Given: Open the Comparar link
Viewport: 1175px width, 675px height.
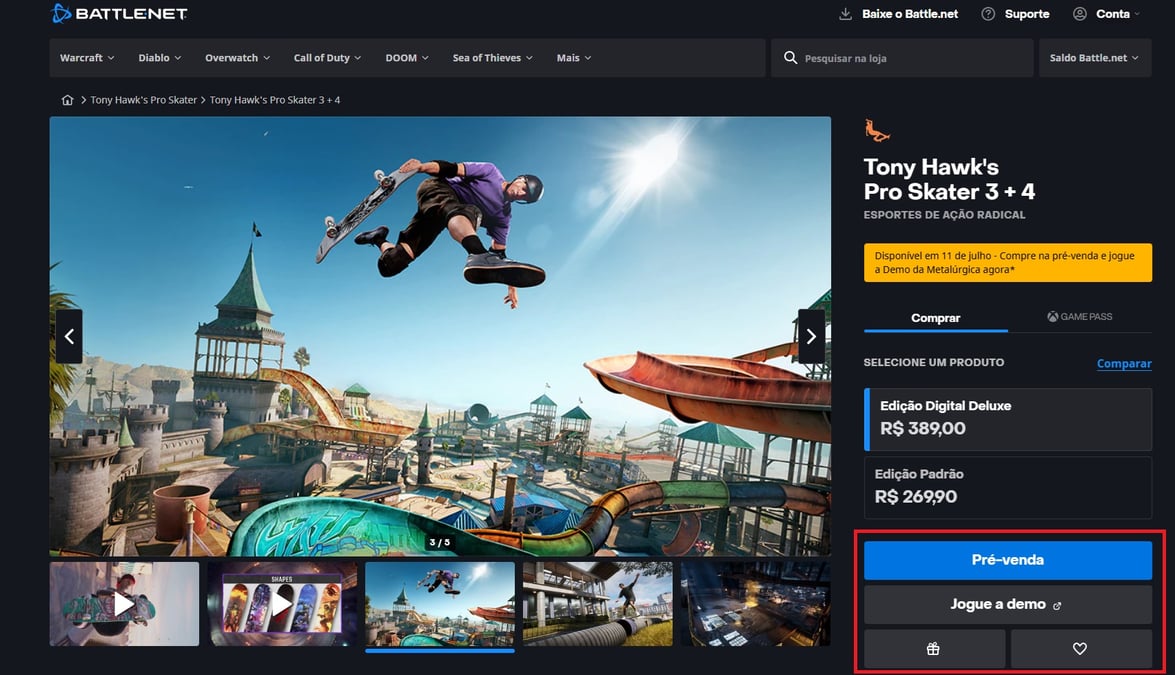Looking at the screenshot, I should (x=1124, y=363).
